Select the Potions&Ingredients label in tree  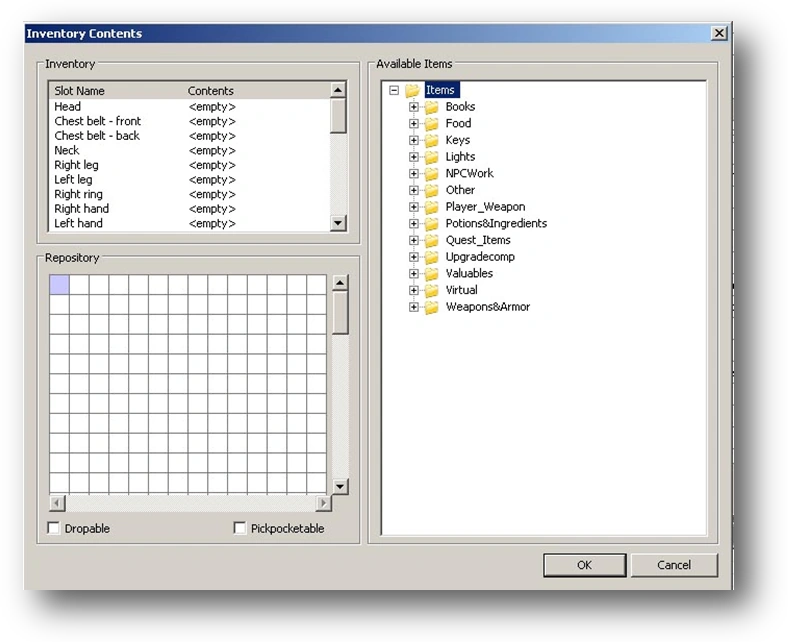pos(496,224)
